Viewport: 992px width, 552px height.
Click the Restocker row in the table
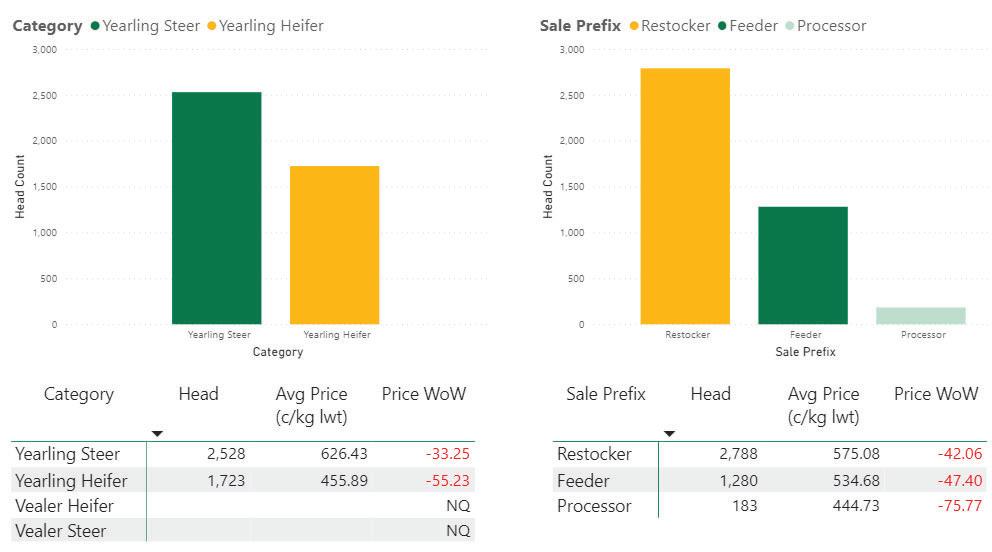(595, 454)
